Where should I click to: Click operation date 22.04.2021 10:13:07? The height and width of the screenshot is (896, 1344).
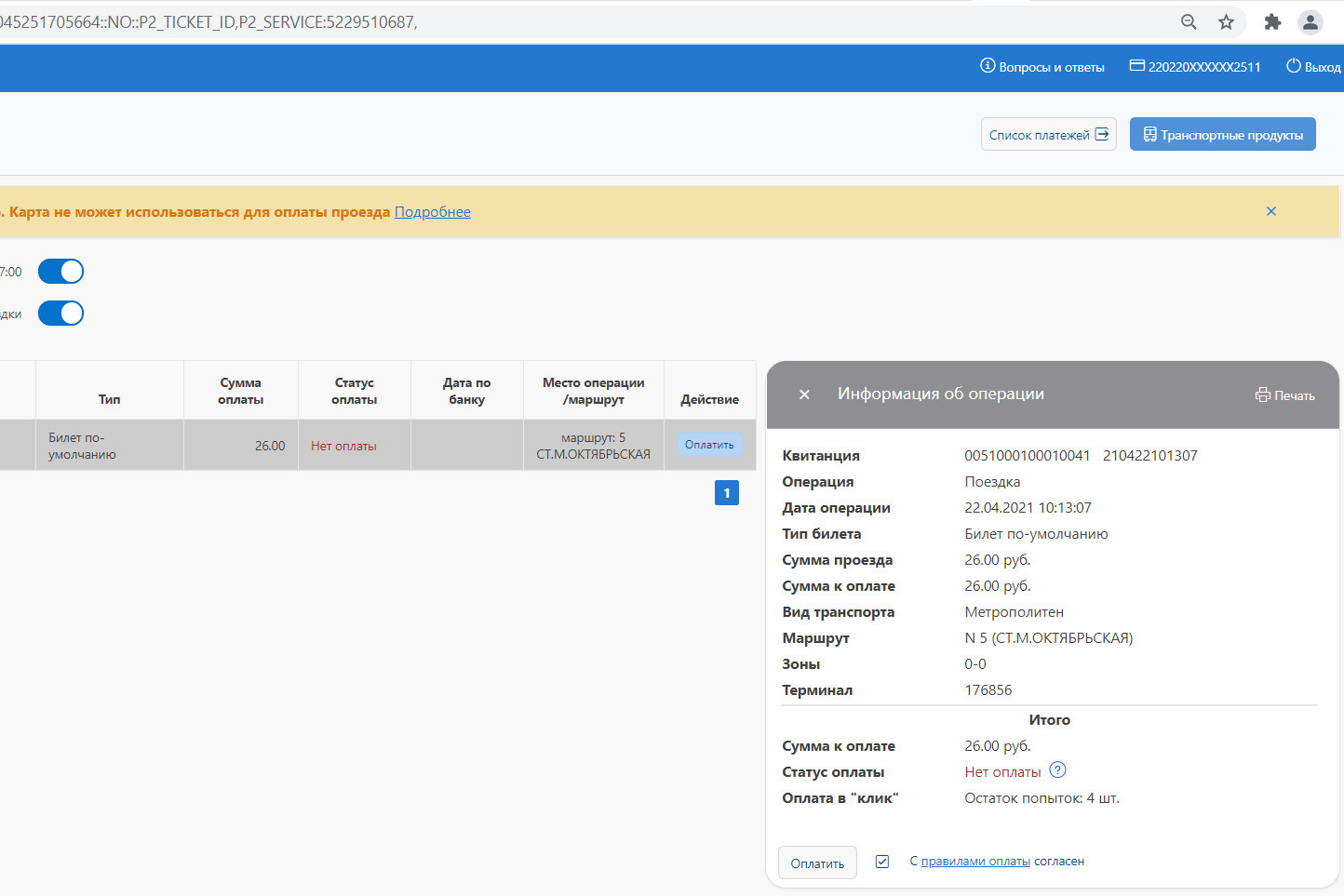(x=1028, y=508)
